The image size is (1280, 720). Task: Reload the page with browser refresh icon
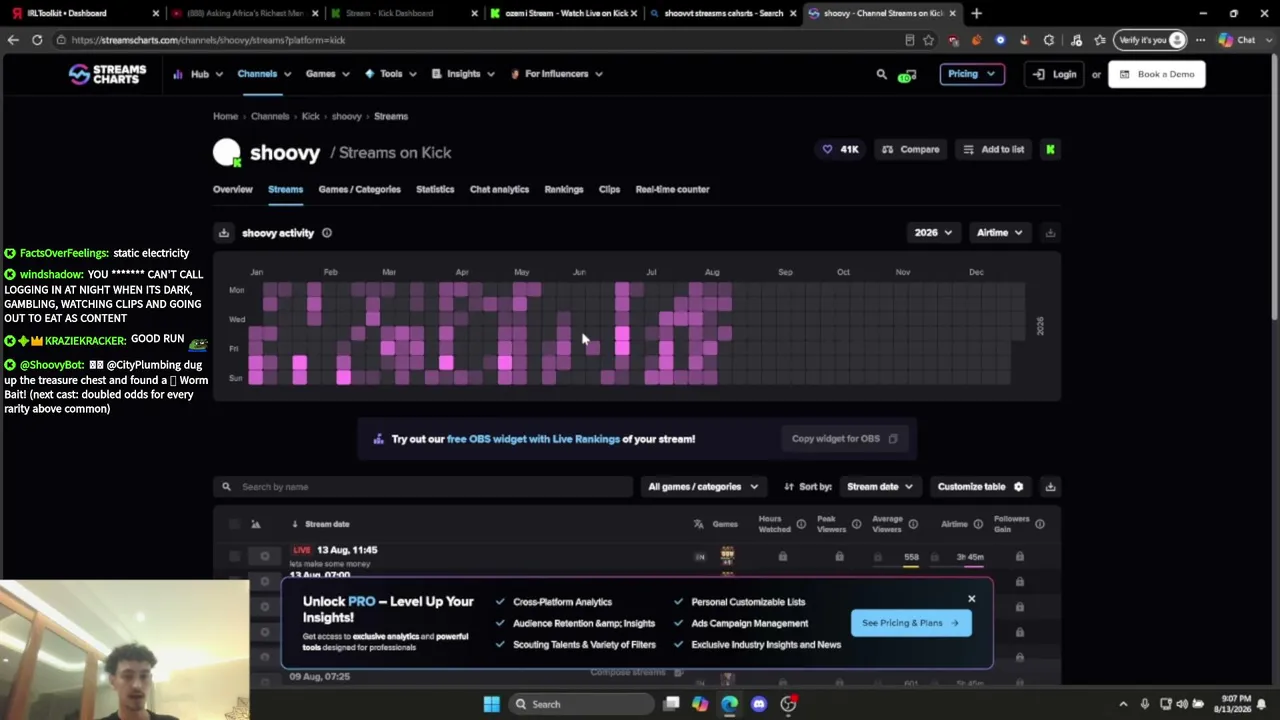tap(37, 40)
